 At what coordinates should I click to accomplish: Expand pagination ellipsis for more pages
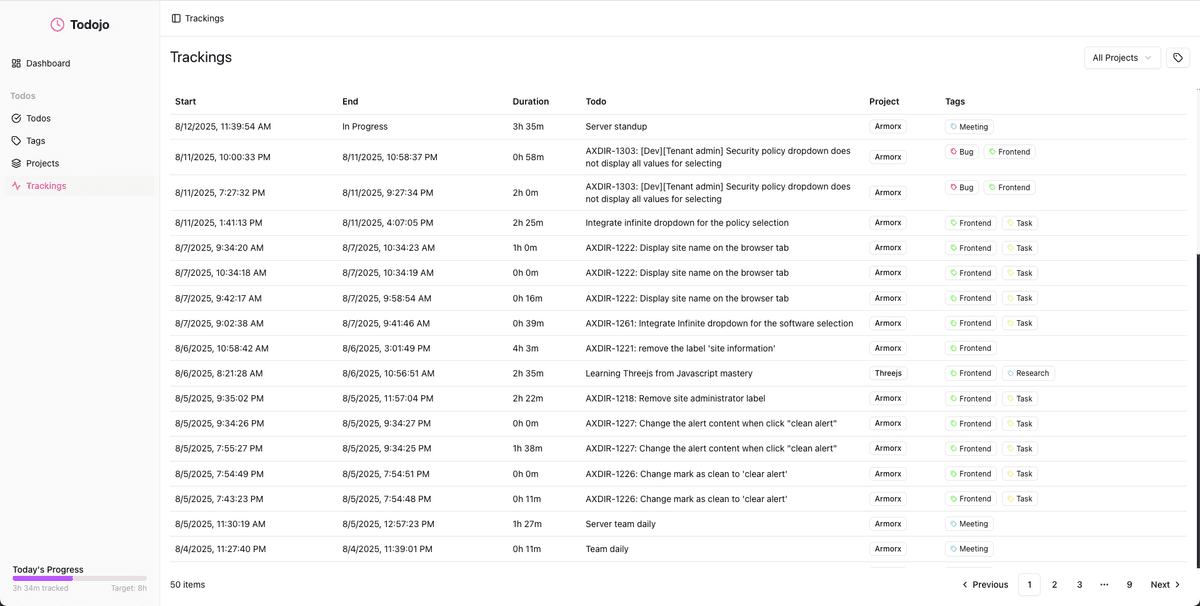(1104, 584)
